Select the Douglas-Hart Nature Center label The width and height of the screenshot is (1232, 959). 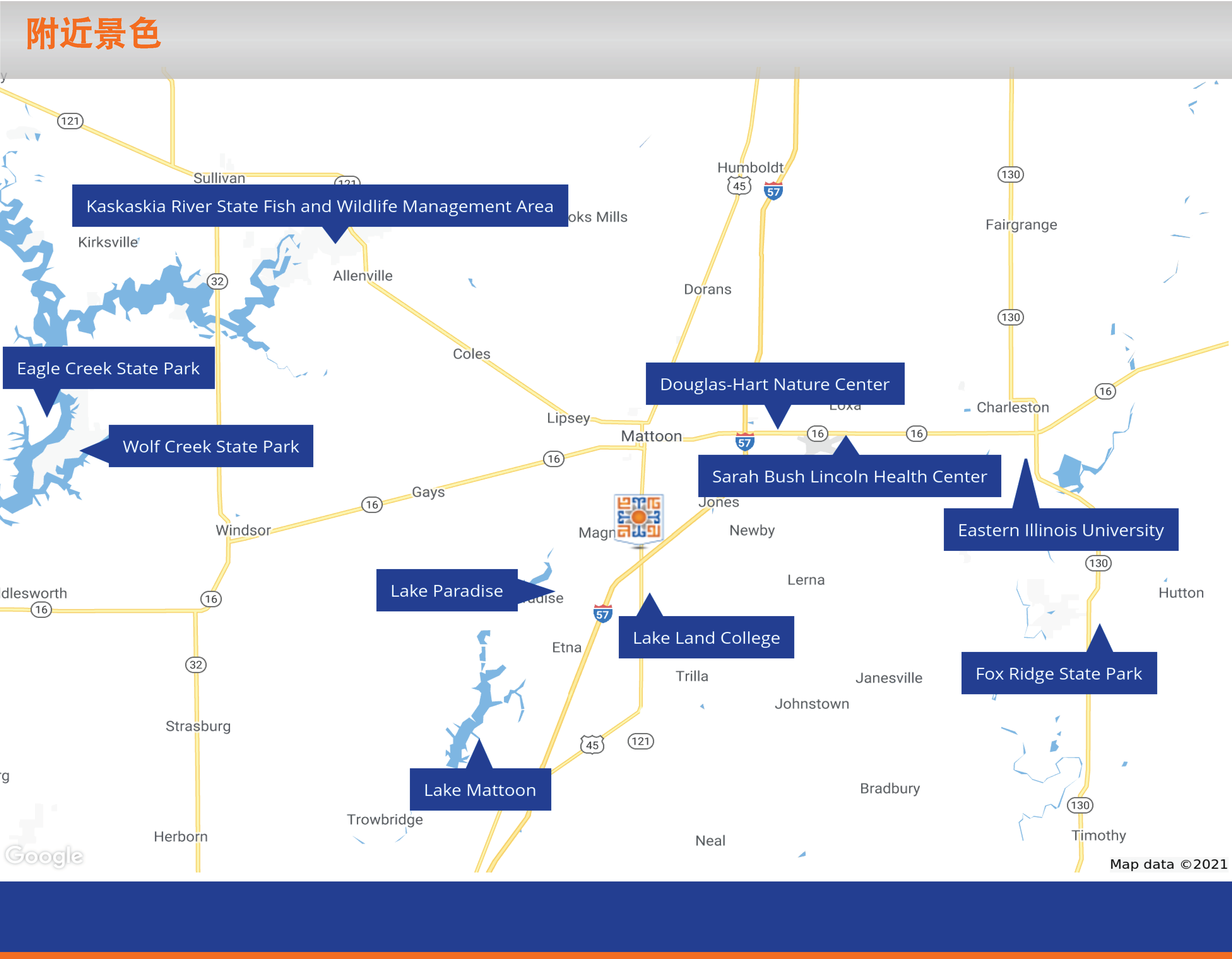774,384
